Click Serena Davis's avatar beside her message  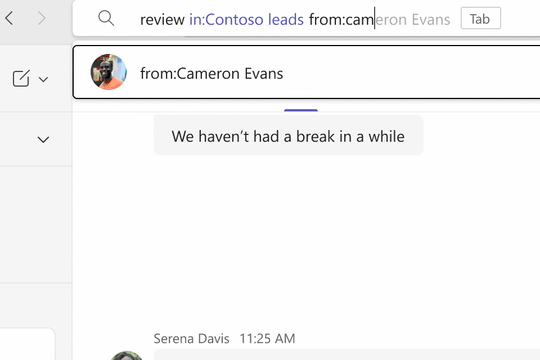click(x=126, y=356)
